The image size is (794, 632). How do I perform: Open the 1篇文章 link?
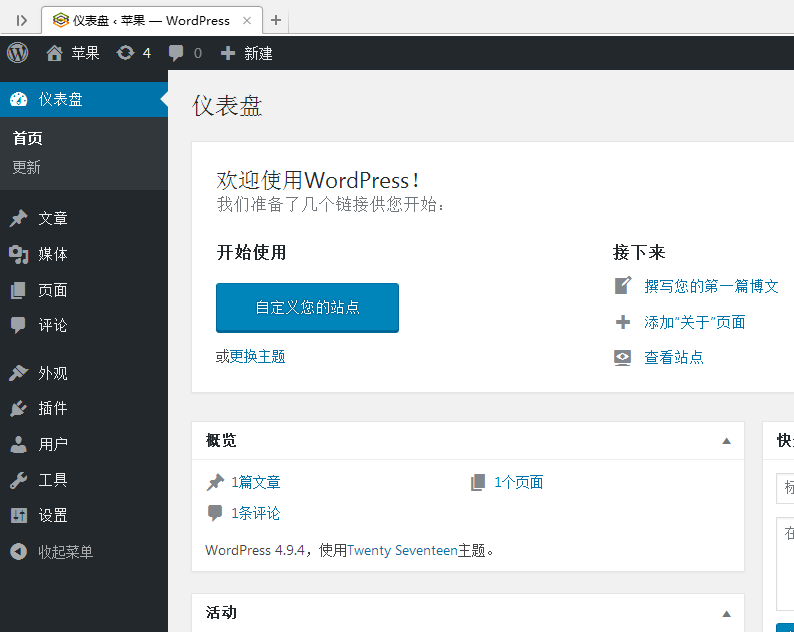(256, 482)
